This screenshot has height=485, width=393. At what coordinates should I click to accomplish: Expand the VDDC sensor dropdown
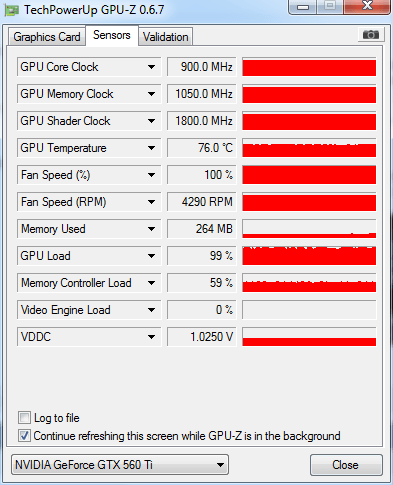click(x=151, y=337)
